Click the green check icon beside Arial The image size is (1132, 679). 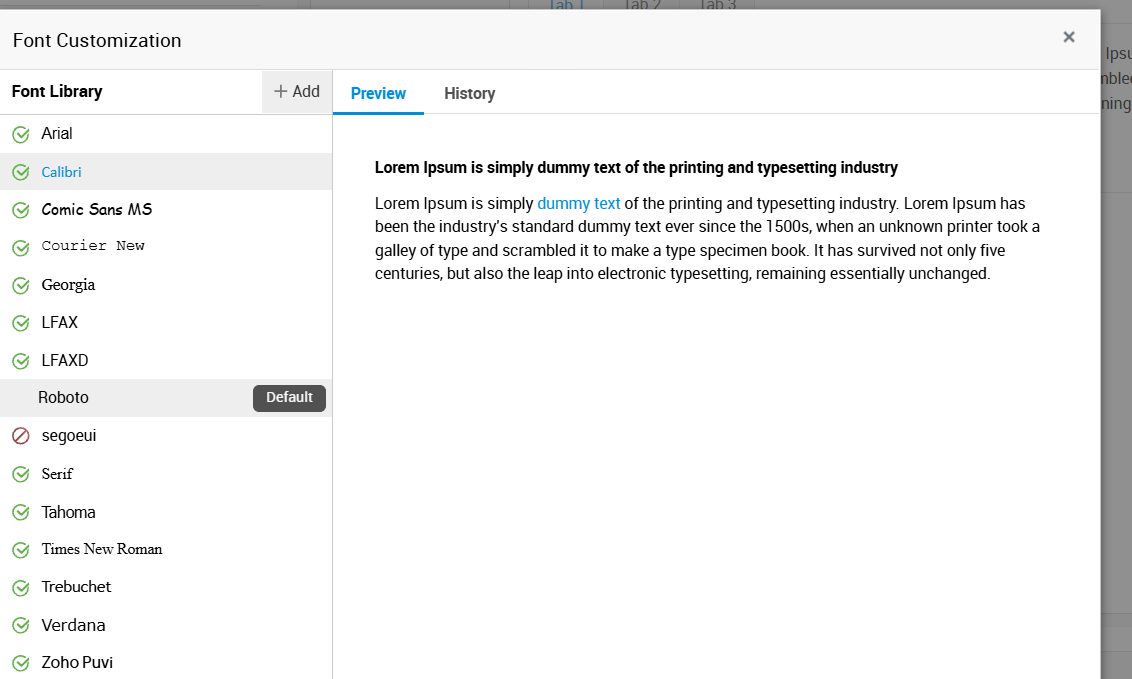tap(21, 134)
